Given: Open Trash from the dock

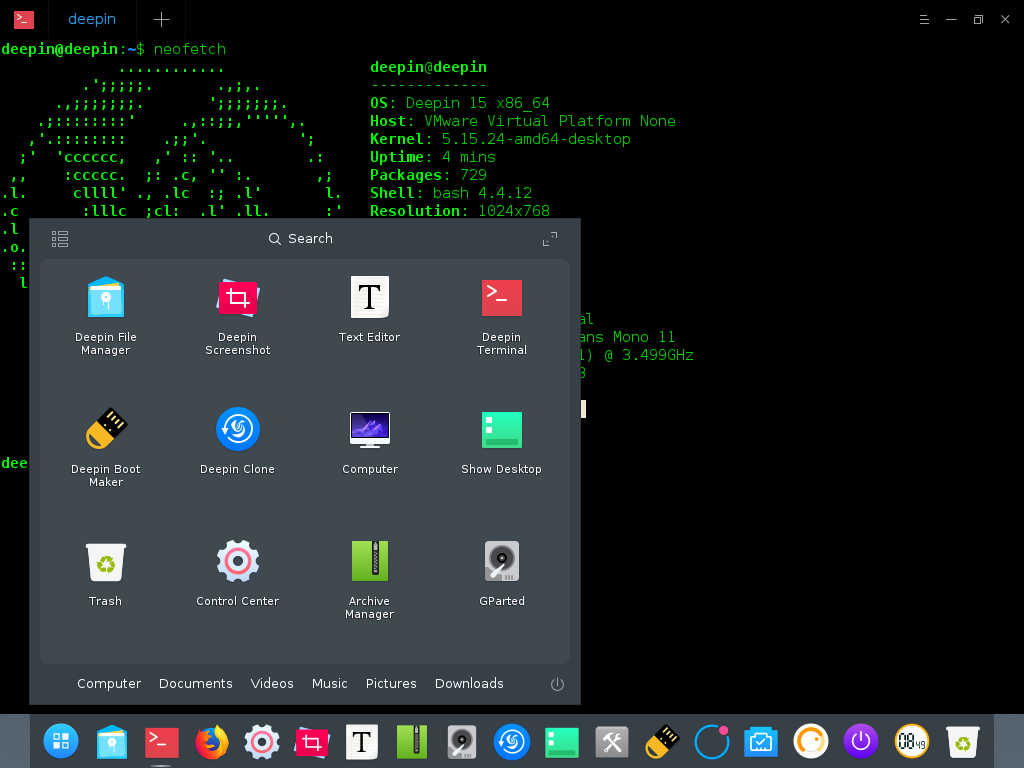Looking at the screenshot, I should point(963,742).
